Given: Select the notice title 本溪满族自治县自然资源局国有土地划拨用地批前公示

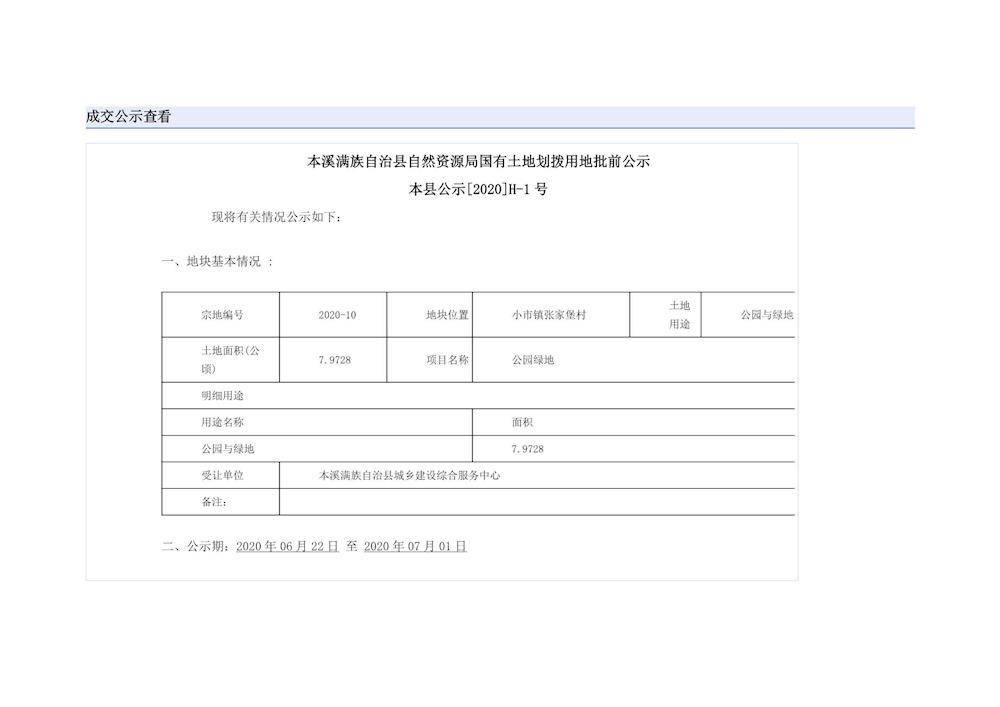Looking at the screenshot, I should (x=478, y=161).
